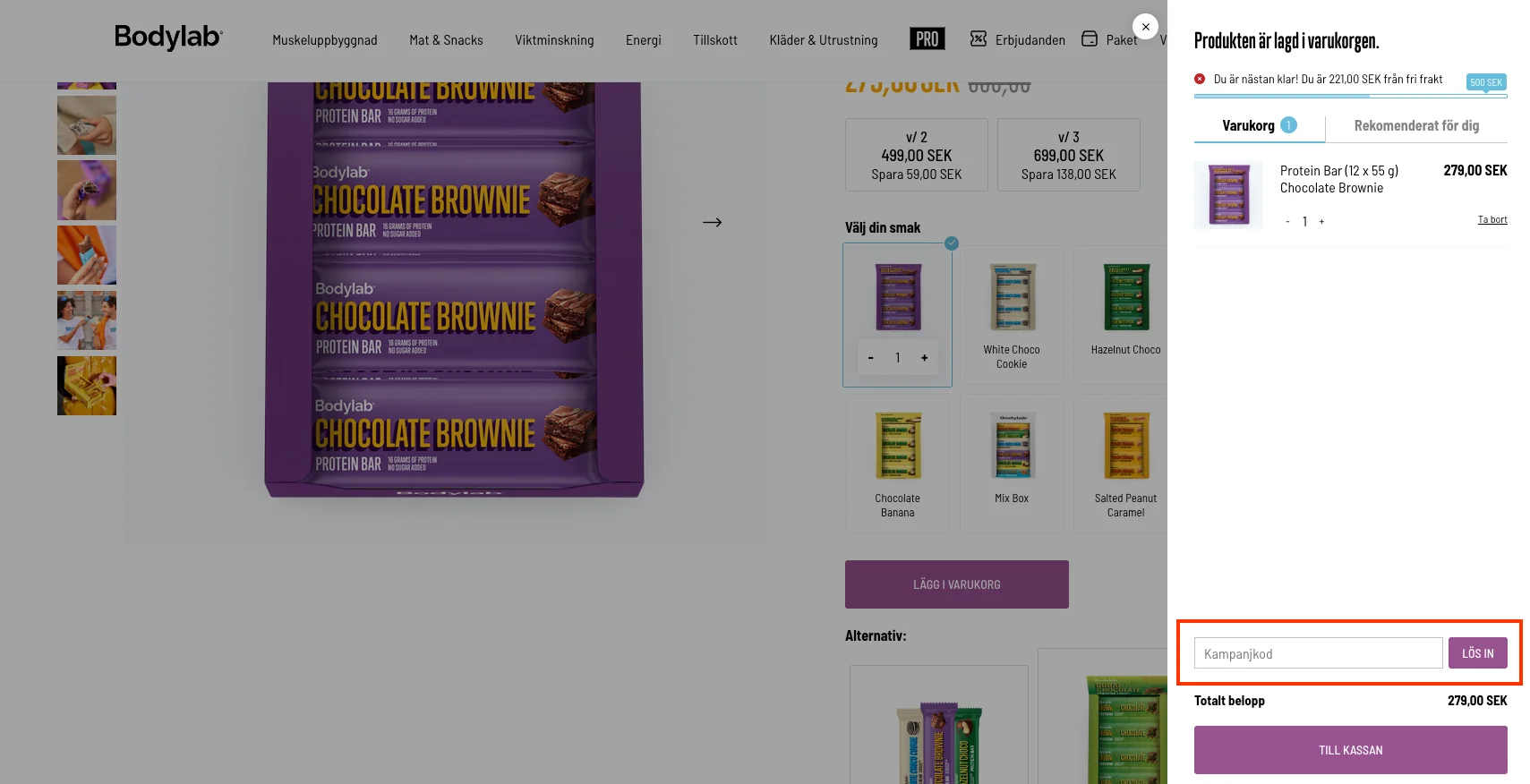Open the PRO badge menu item

[x=927, y=39]
